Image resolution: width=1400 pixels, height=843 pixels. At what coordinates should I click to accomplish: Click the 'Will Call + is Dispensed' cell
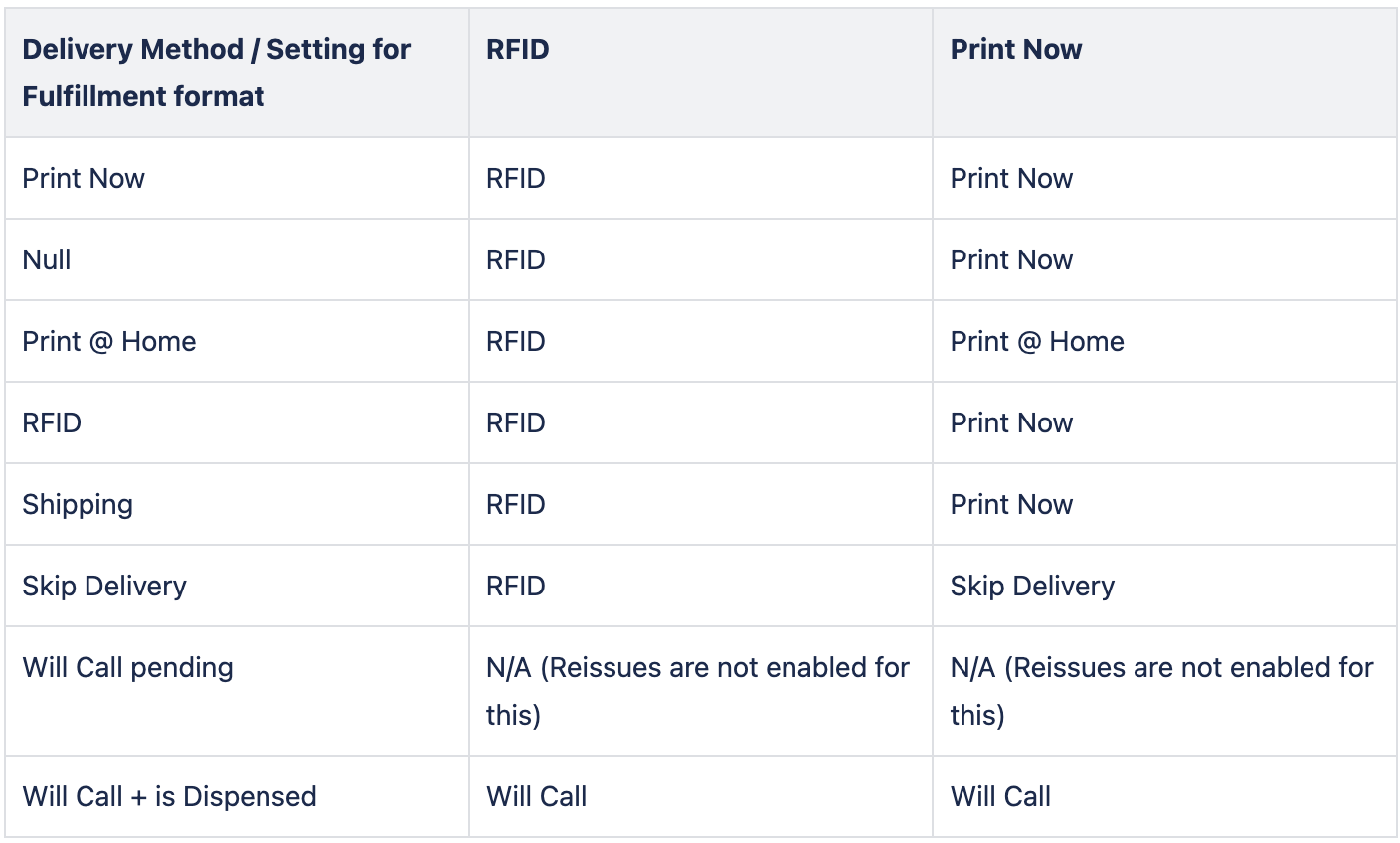169,796
